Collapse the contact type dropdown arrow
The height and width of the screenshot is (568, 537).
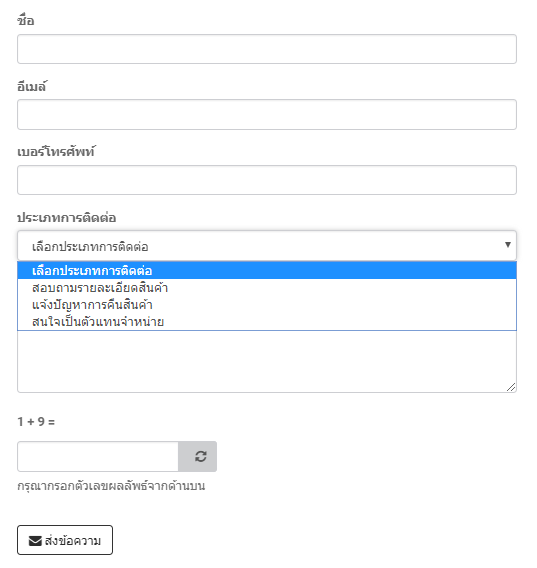pyautogui.click(x=508, y=245)
